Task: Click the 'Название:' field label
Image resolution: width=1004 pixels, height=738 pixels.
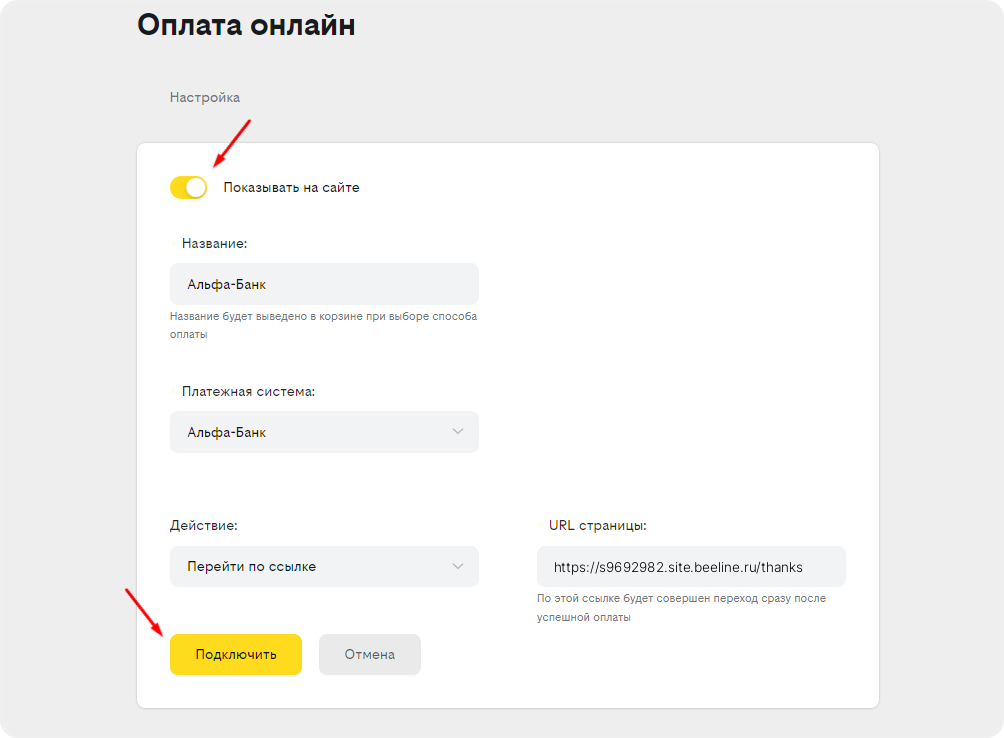Action: [x=214, y=243]
